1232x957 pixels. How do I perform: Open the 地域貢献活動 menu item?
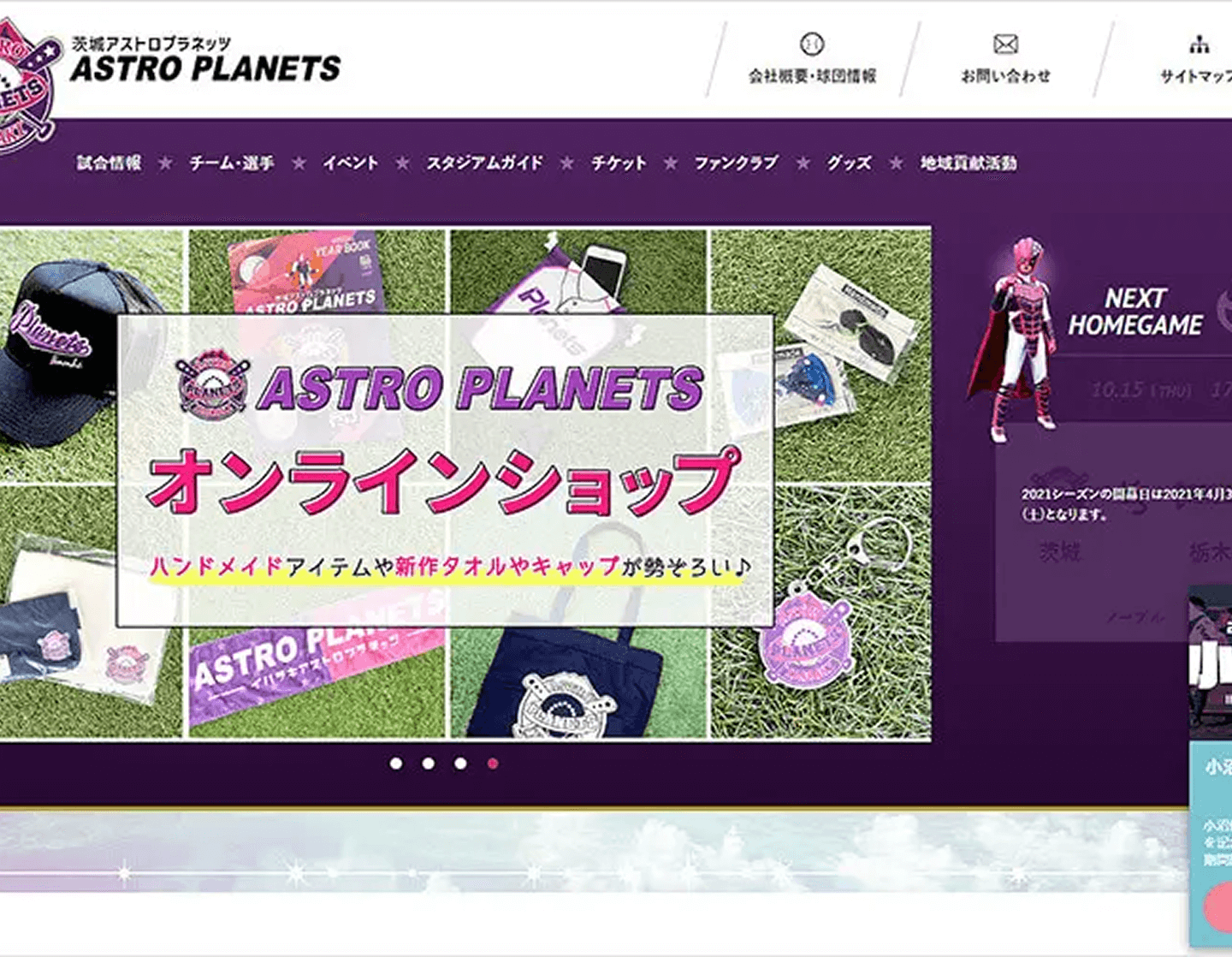pos(968,163)
